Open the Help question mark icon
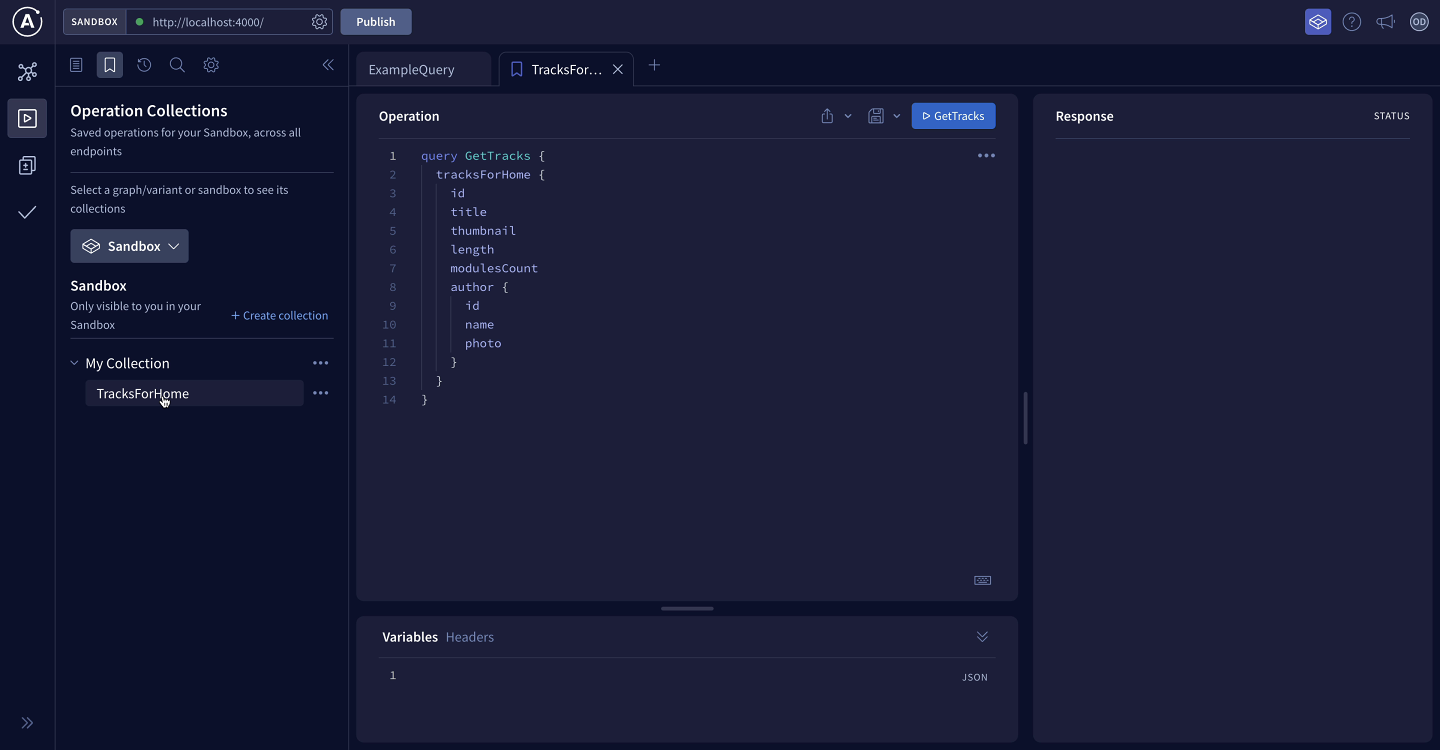1440x750 pixels. click(x=1352, y=22)
